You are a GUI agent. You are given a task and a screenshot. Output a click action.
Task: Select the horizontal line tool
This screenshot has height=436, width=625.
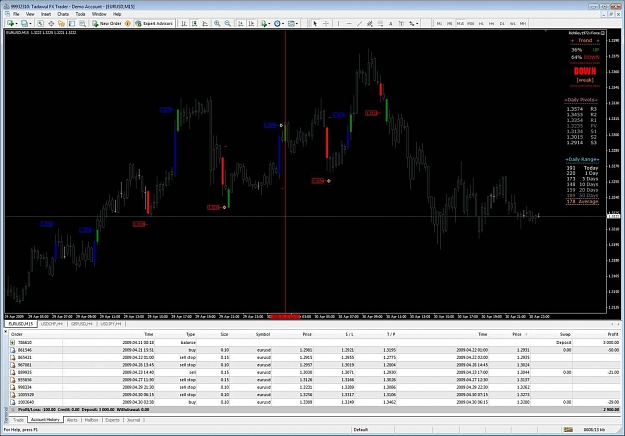tap(349, 24)
